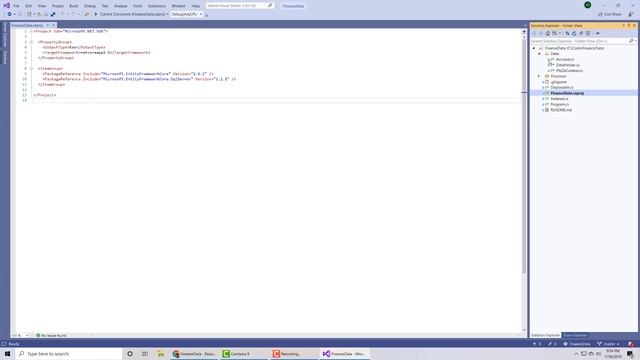Click the Search Visual Studio box

click(x=240, y=6)
